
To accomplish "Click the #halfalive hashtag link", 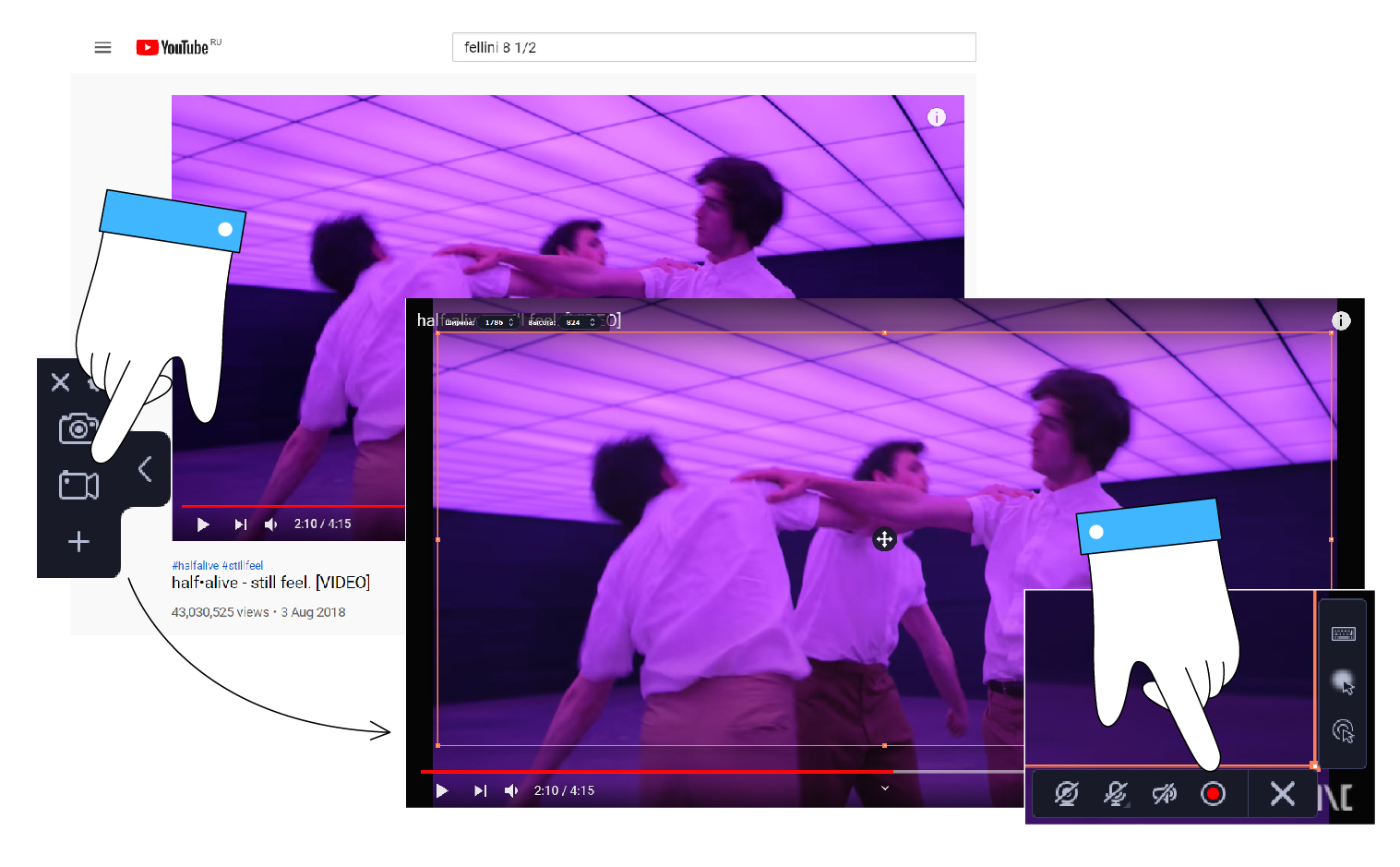I will click(195, 565).
